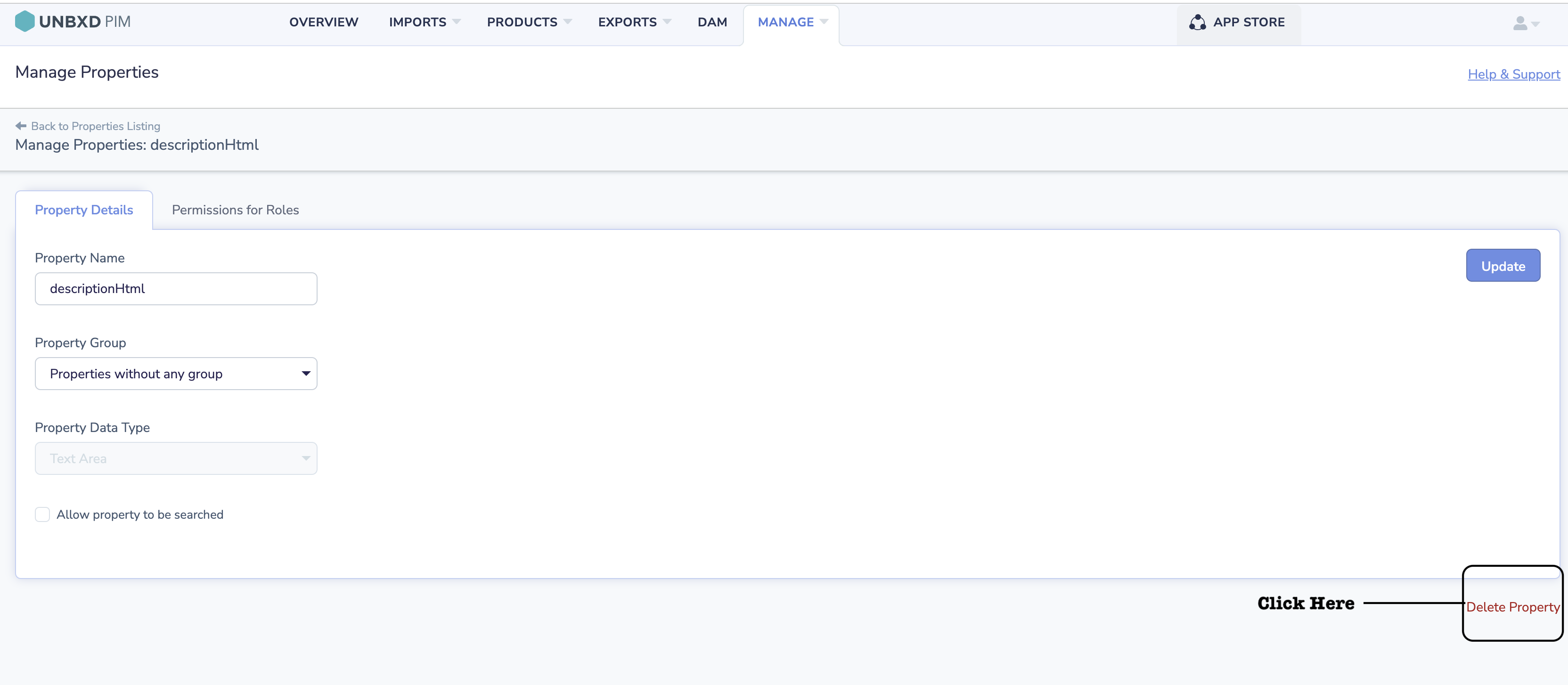Open the Property Group dropdown

pyautogui.click(x=176, y=374)
